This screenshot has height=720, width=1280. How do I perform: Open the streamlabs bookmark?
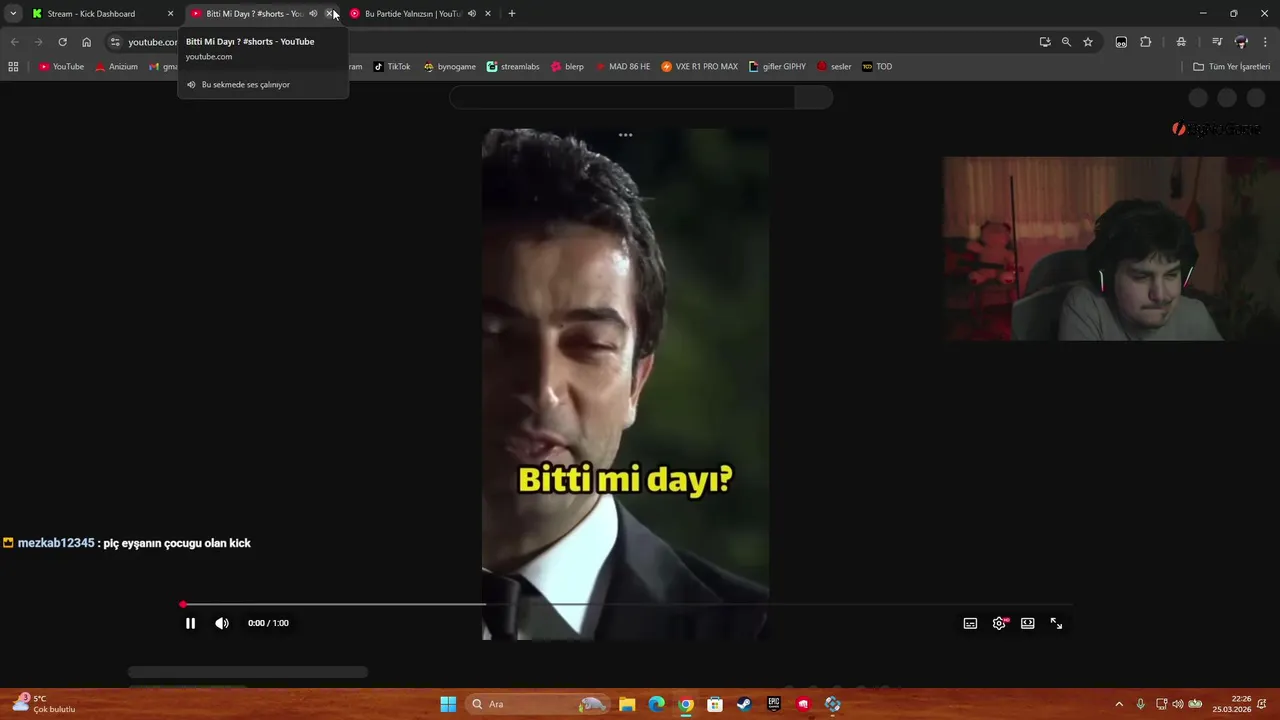click(513, 67)
